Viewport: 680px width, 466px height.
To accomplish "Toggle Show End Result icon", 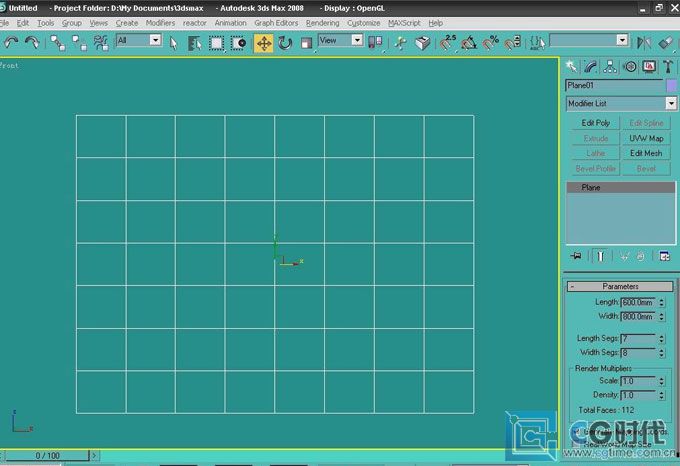I will click(601, 256).
